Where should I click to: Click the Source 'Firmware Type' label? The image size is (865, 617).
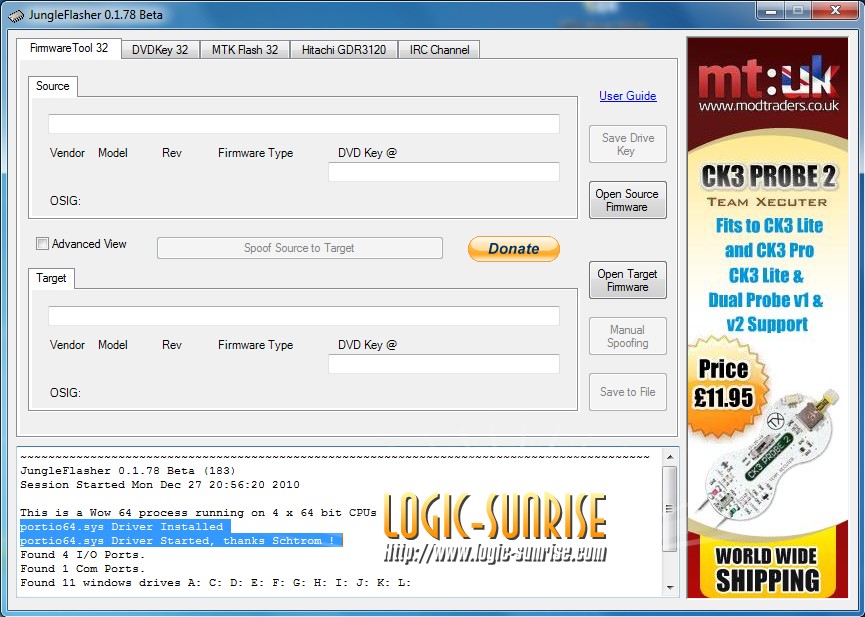pos(255,153)
